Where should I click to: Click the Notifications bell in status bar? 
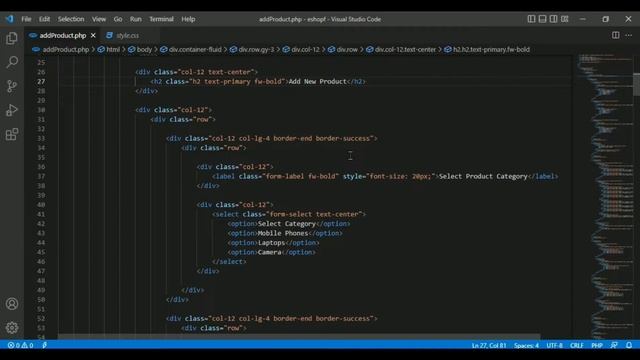629,345
